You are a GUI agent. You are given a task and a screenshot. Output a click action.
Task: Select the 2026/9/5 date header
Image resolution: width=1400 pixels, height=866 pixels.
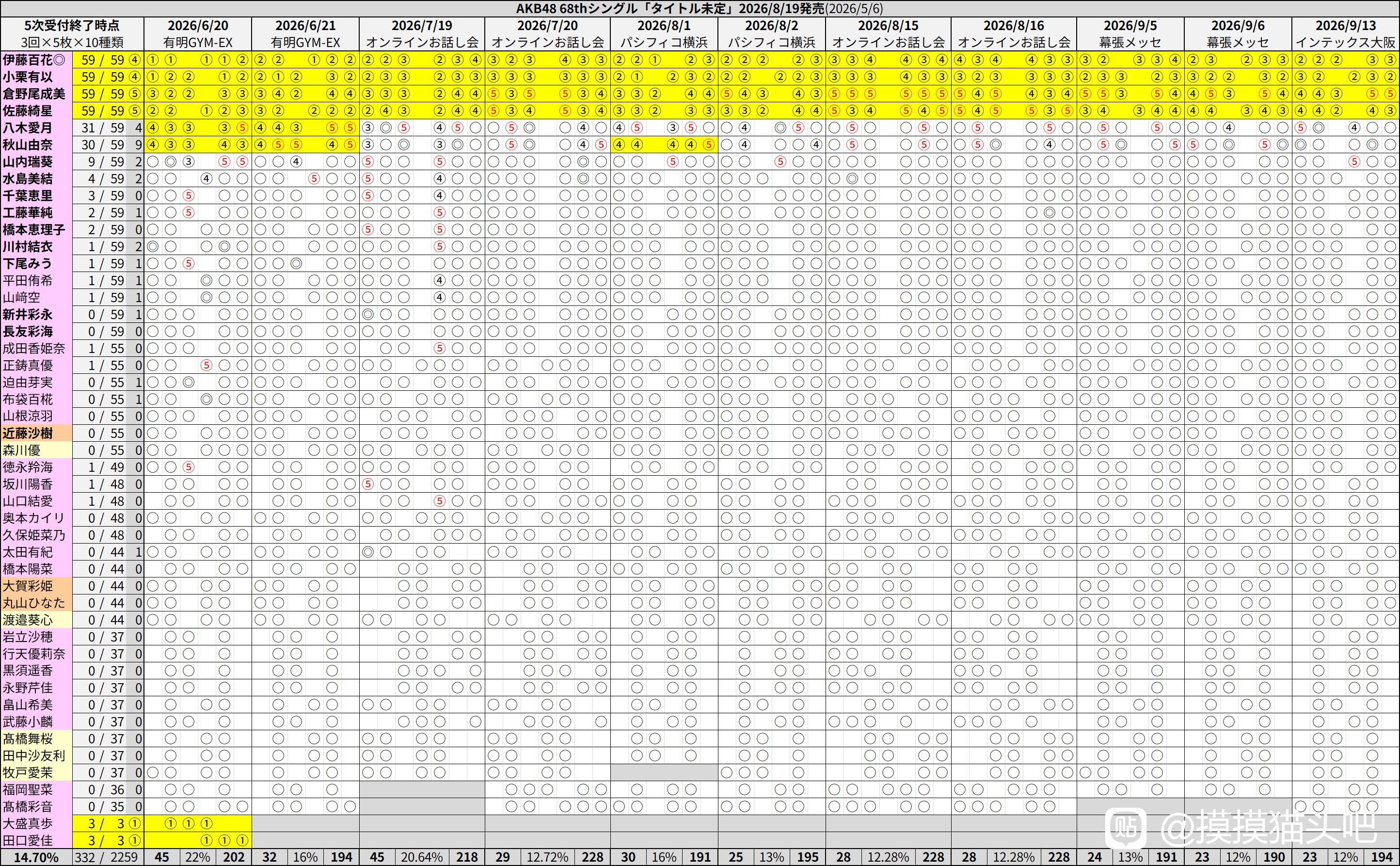click(1130, 26)
